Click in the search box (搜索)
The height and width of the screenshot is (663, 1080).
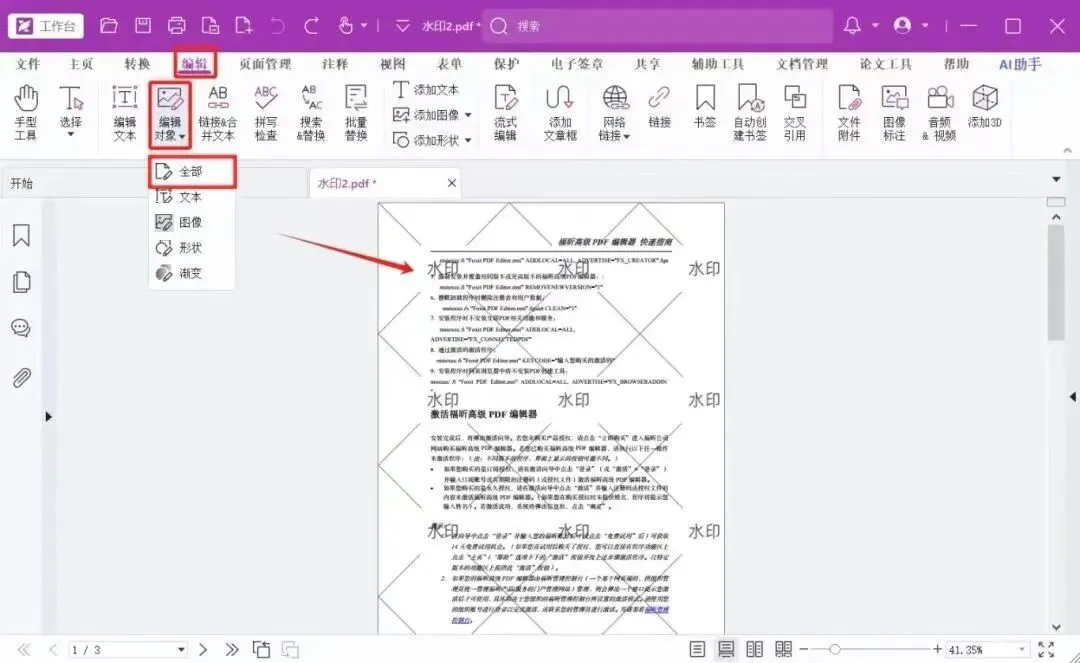pos(658,26)
